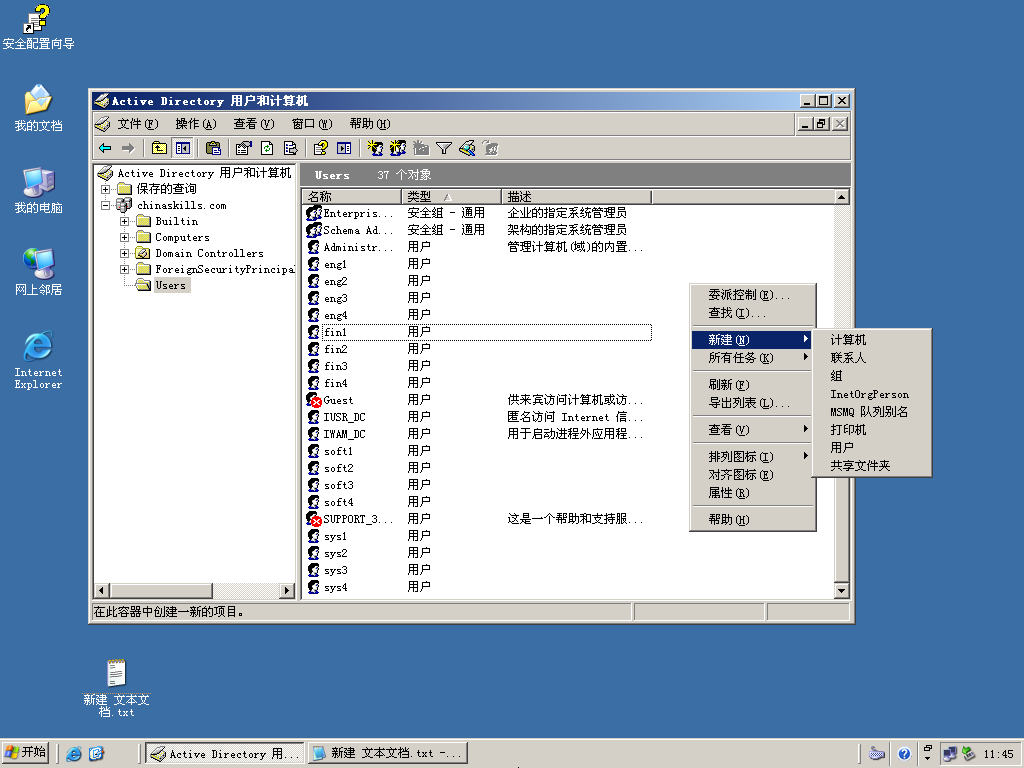Choose 组 from the 新建 submenu
The height and width of the screenshot is (768, 1024).
tap(871, 376)
